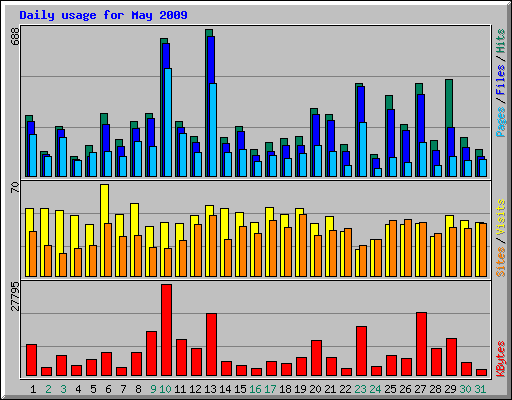Click day 25 on the x-axis

coord(391,389)
